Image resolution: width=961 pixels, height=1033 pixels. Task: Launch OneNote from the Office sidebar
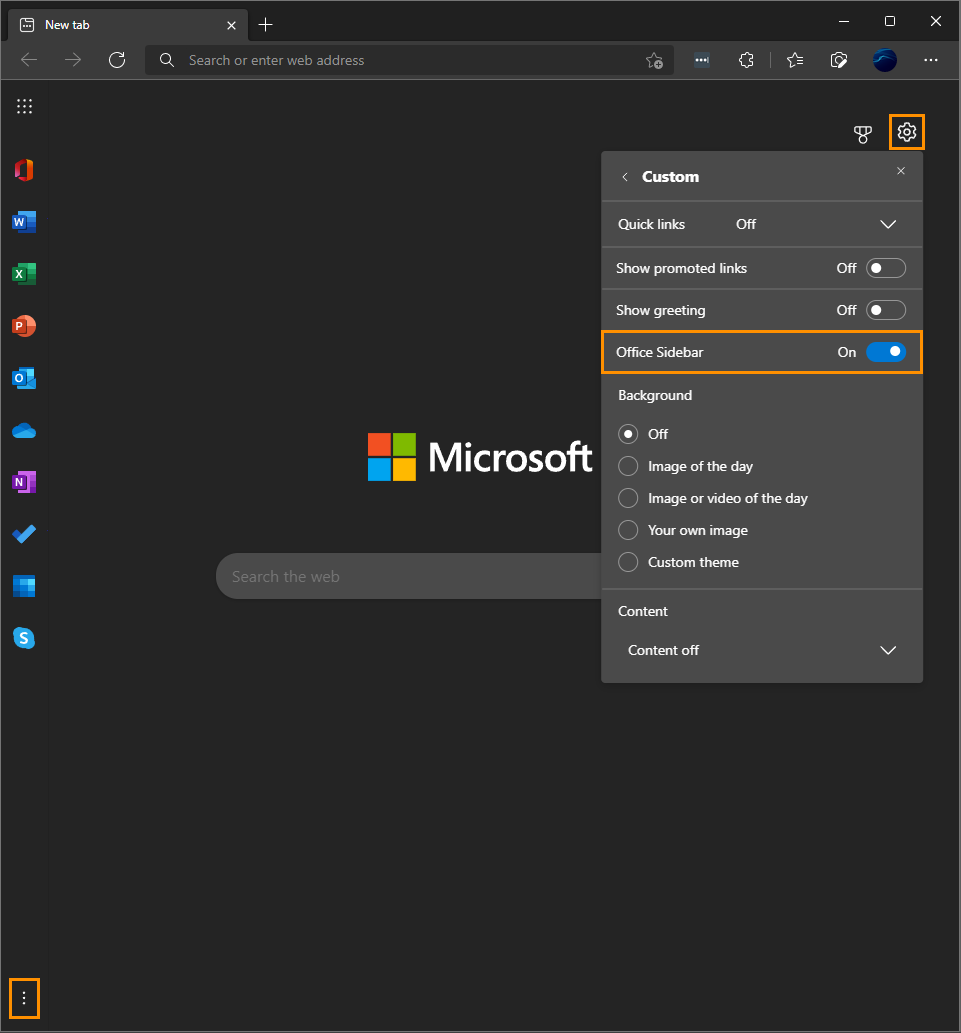(x=24, y=482)
